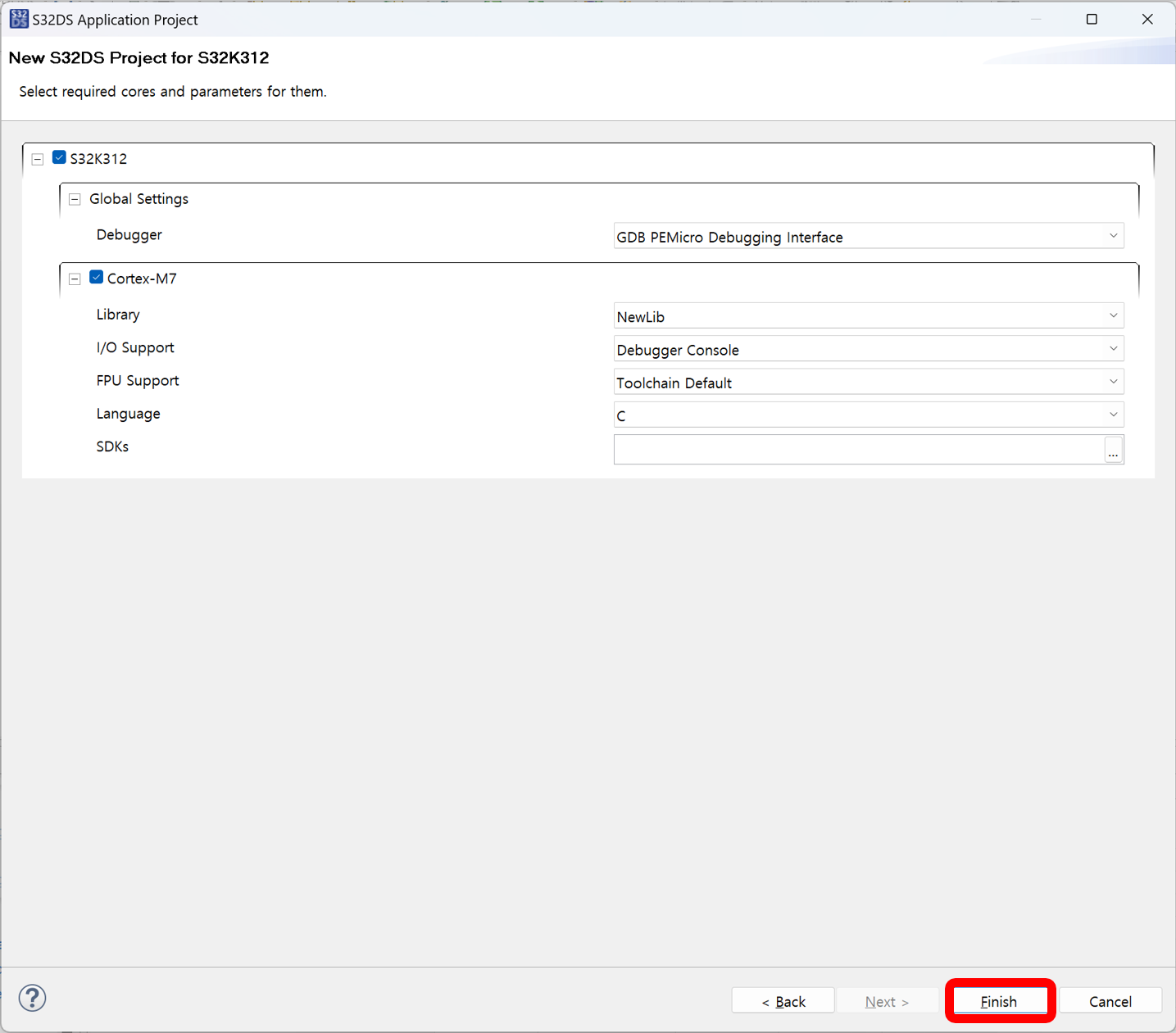Open the I/O Support dropdown

tap(869, 349)
